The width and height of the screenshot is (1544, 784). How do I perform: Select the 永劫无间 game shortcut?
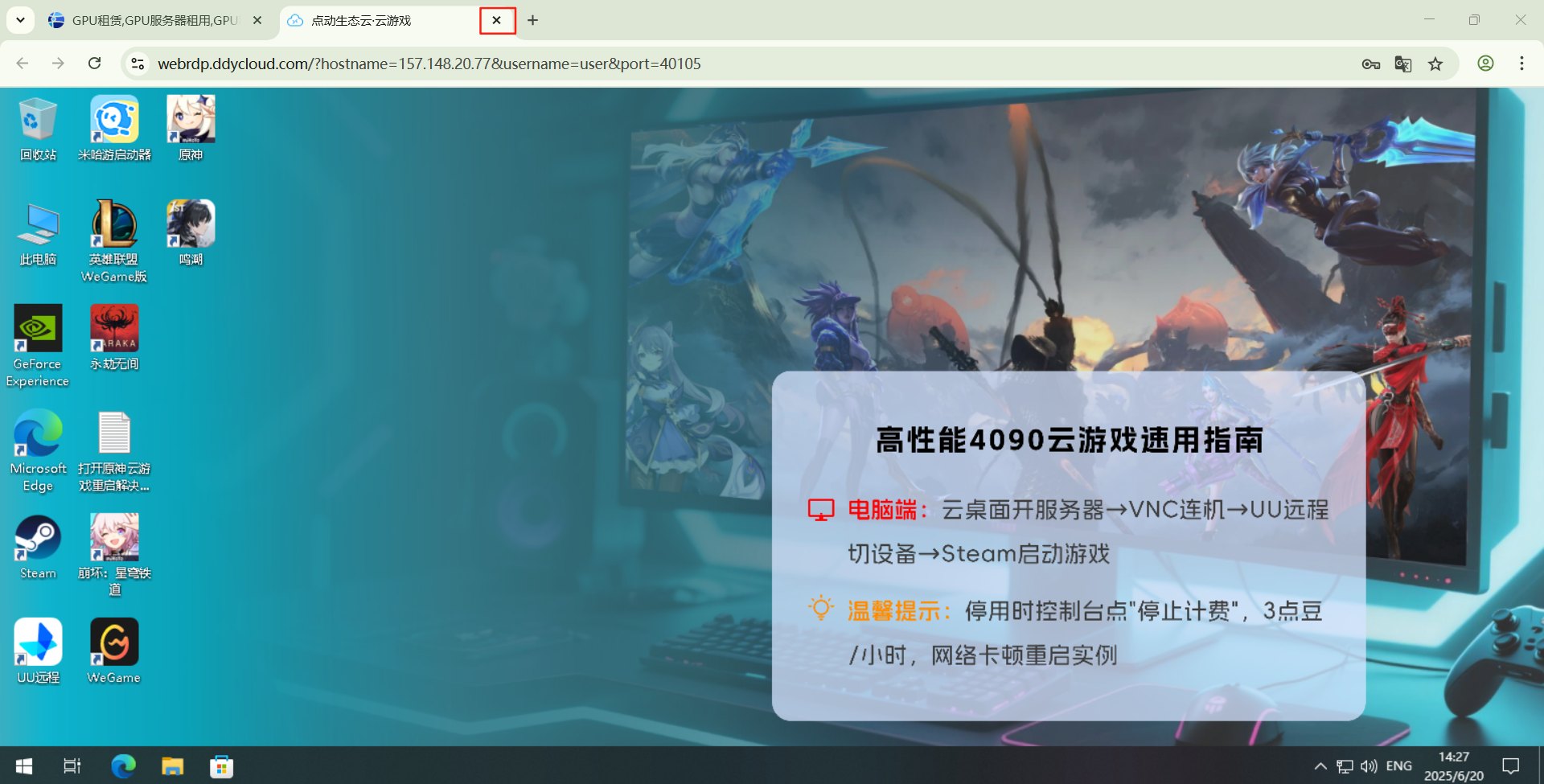pyautogui.click(x=114, y=338)
